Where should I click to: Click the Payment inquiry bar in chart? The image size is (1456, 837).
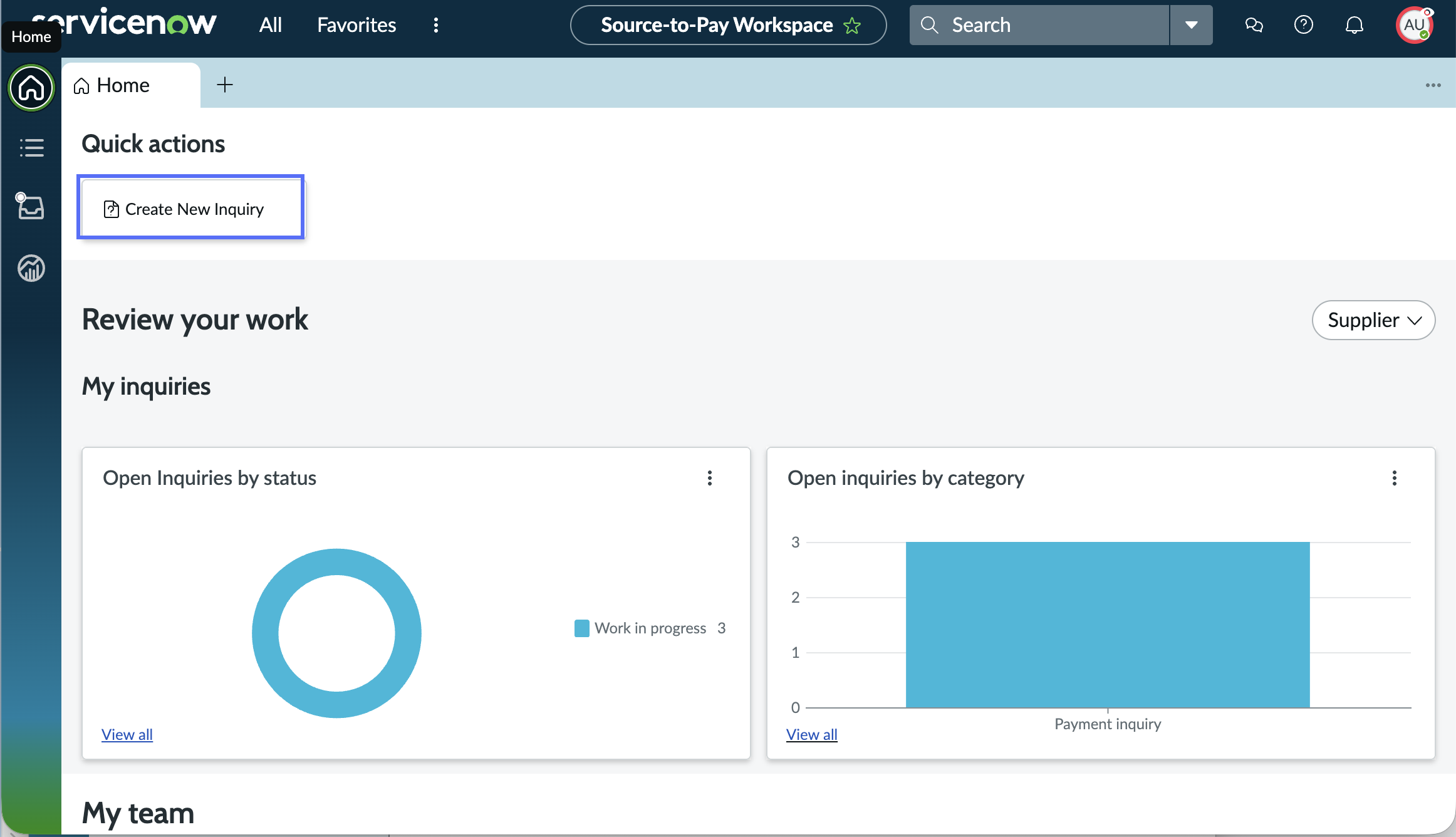[1108, 625]
